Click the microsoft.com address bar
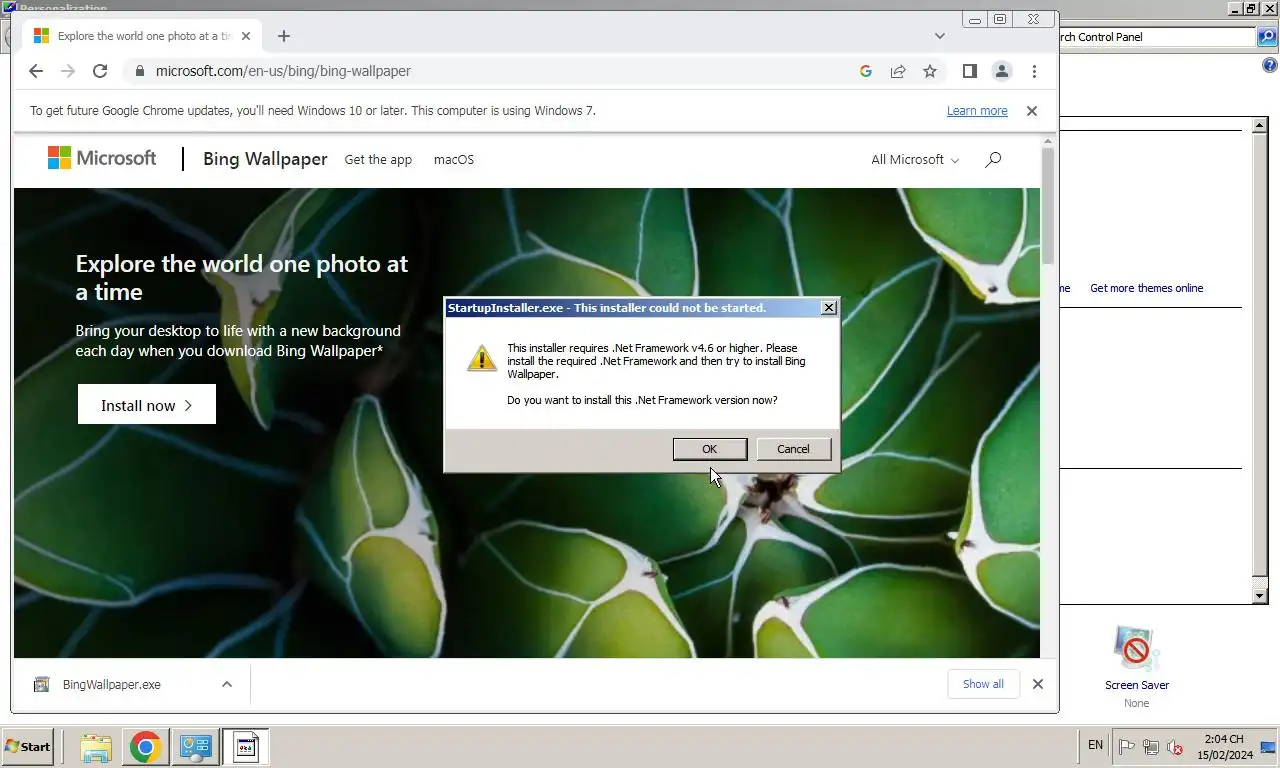 coord(490,71)
